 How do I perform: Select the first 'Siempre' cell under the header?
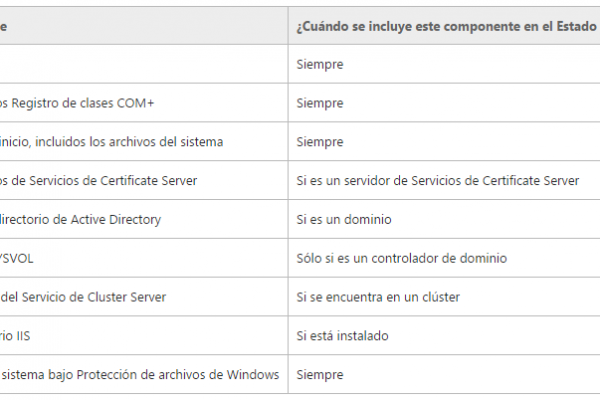(320, 64)
